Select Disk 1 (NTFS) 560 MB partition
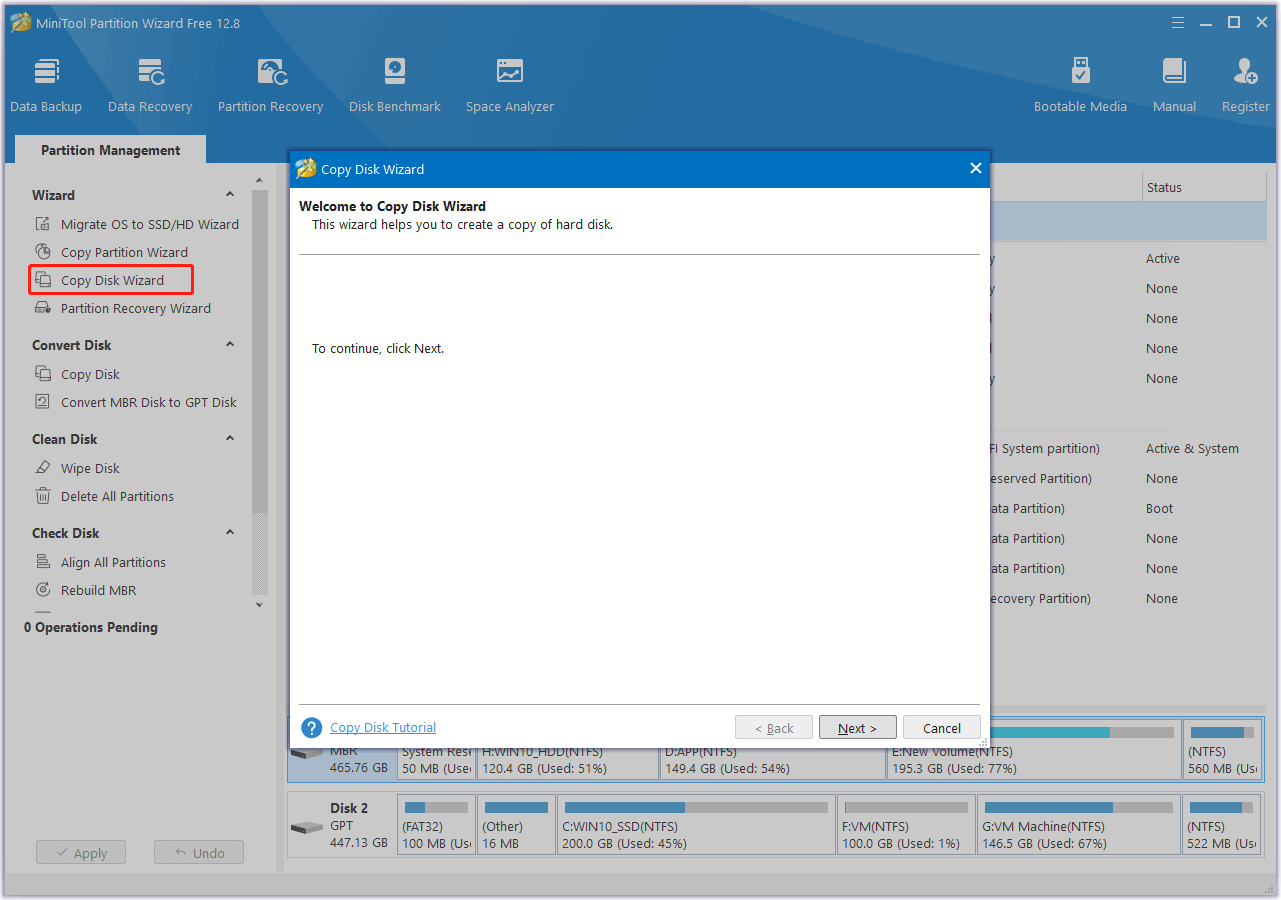Image resolution: width=1281 pixels, height=900 pixels. pos(1222,750)
